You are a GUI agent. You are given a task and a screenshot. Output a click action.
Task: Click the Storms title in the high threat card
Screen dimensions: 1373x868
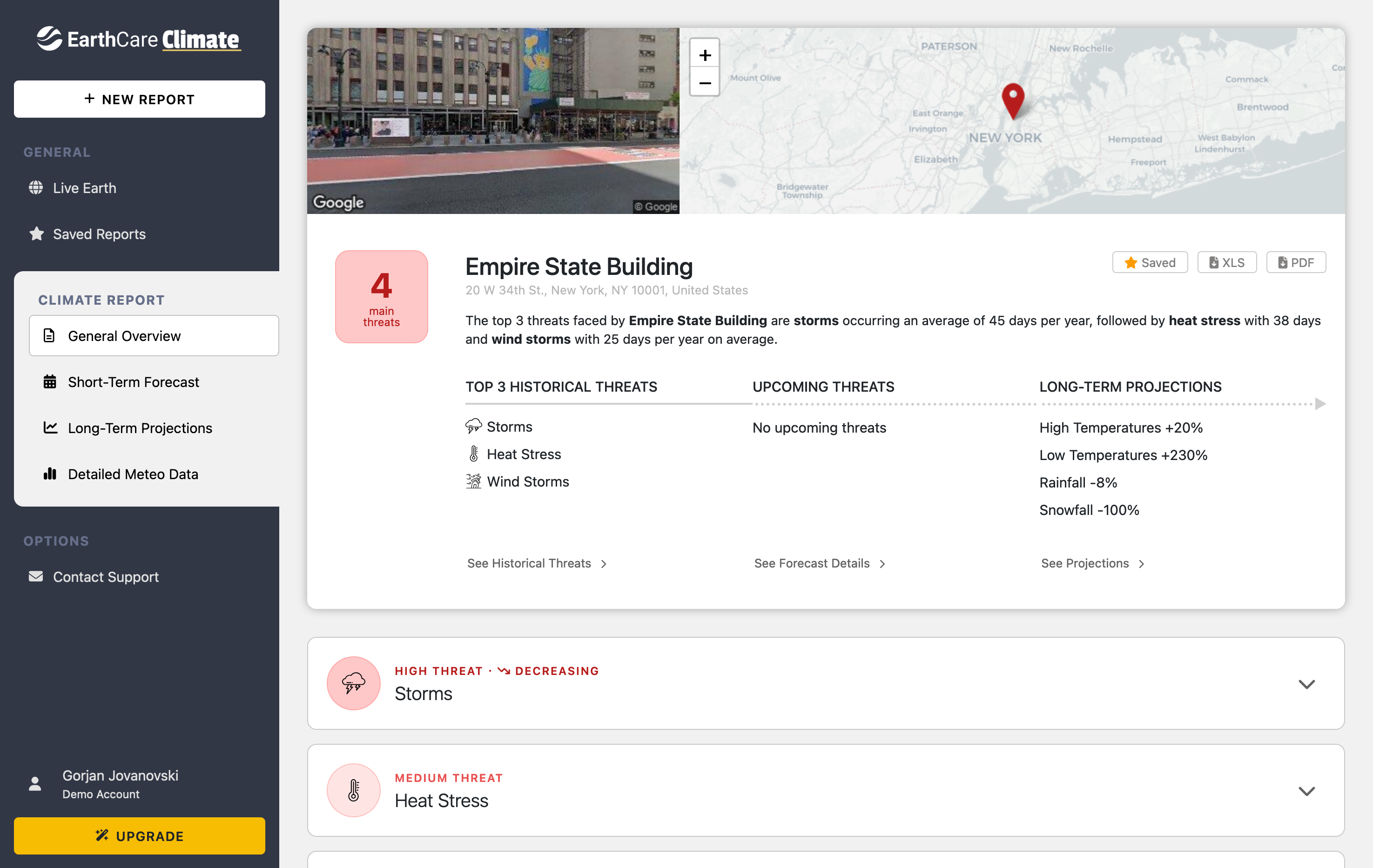[423, 694]
